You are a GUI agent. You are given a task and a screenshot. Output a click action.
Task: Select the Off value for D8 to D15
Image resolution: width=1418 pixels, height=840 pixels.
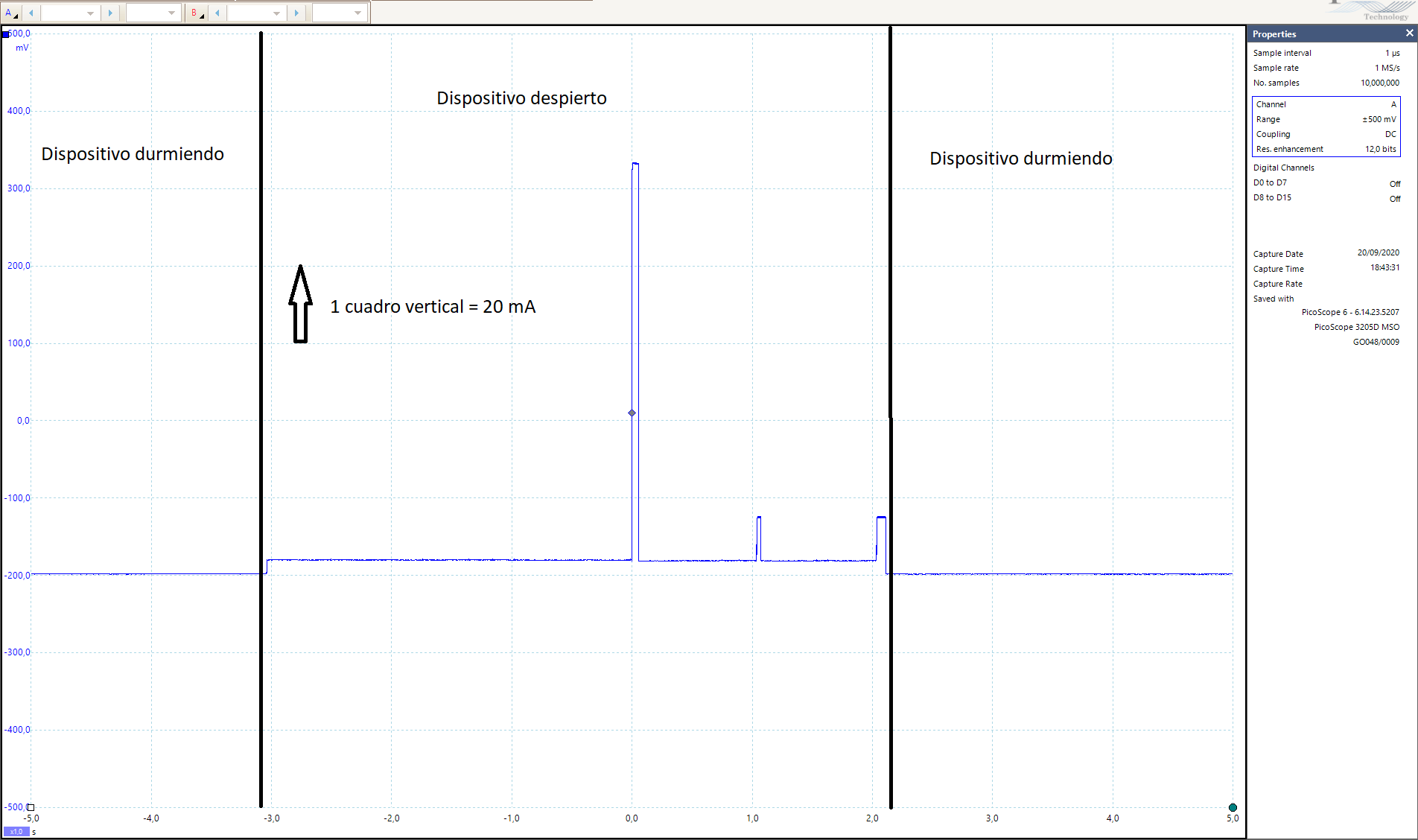click(x=1394, y=199)
